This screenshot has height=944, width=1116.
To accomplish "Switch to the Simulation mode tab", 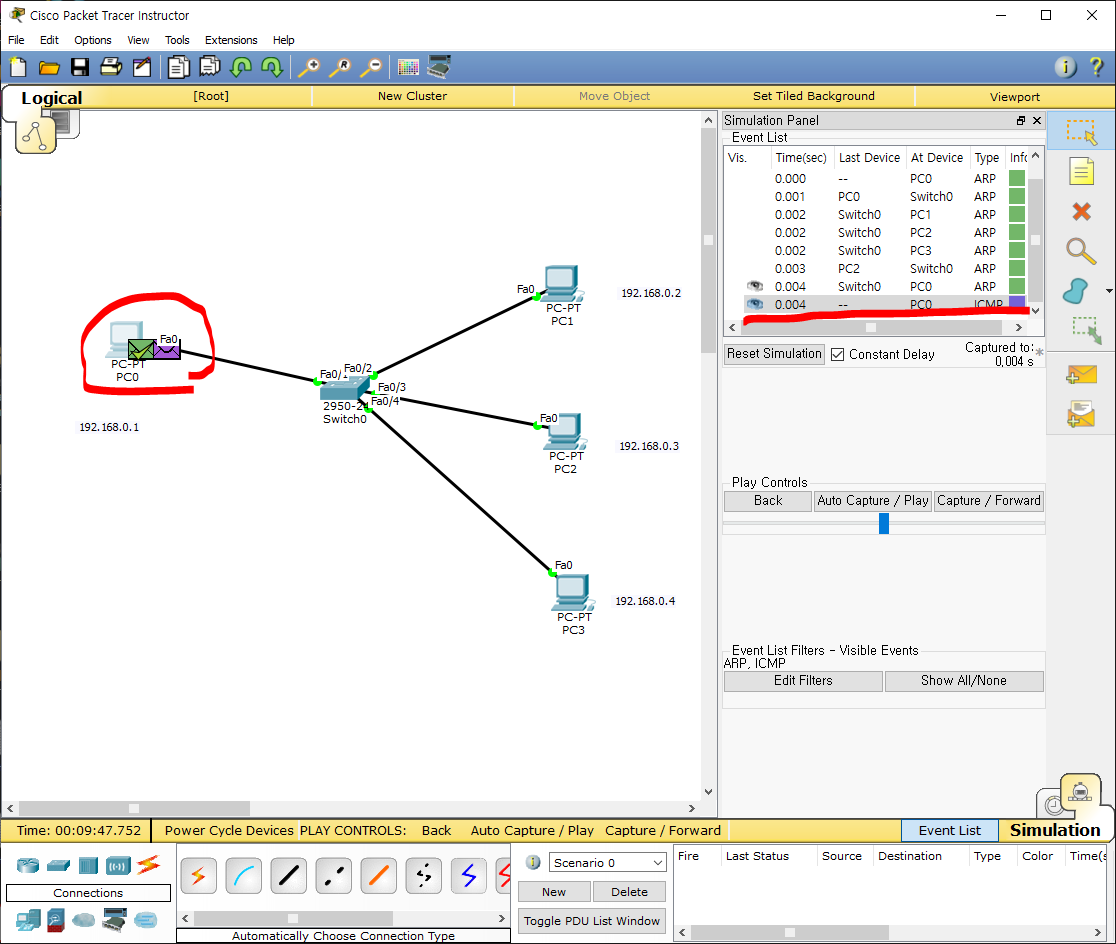I will click(1055, 830).
